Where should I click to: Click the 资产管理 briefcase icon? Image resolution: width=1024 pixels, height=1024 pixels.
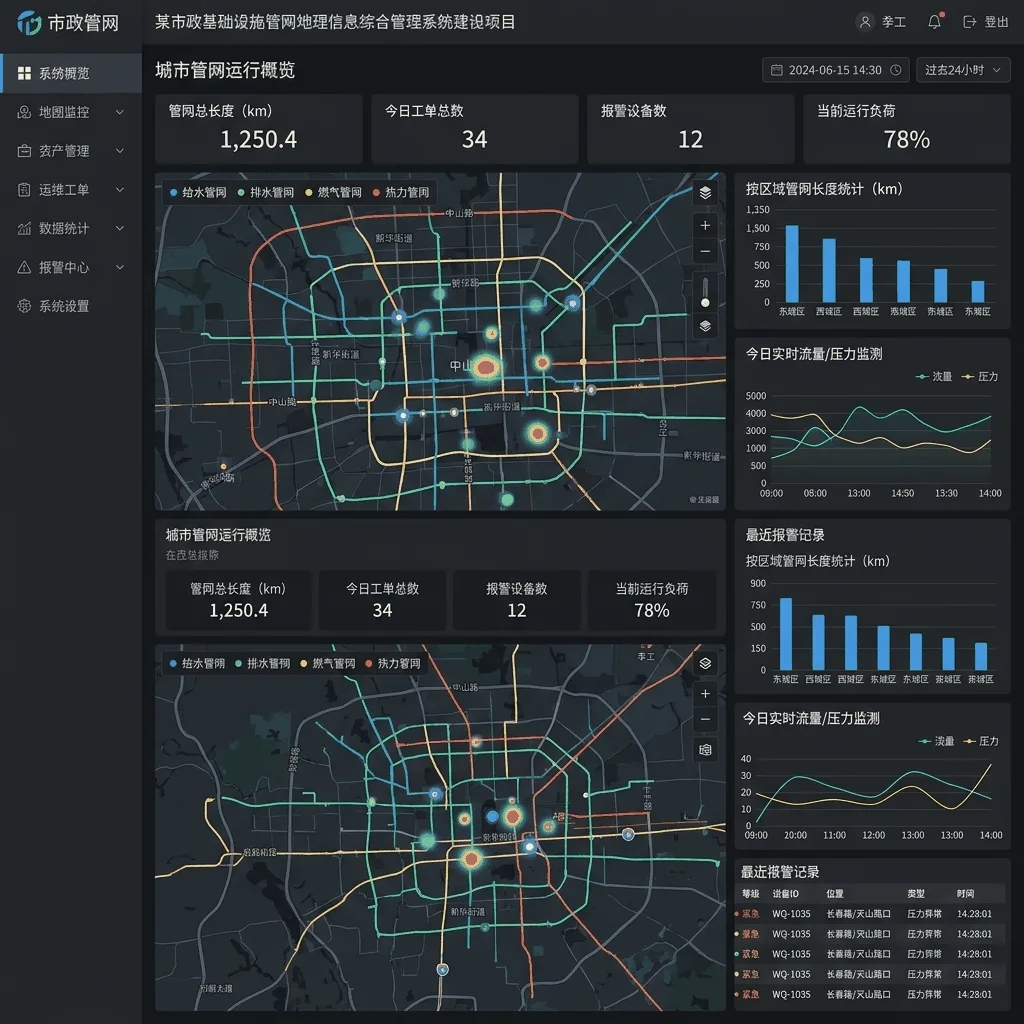coord(24,151)
